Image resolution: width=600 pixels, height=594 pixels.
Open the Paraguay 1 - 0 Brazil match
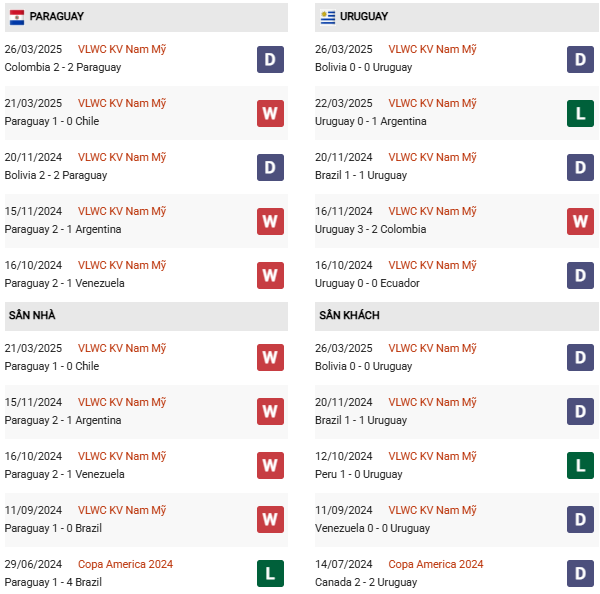(53, 528)
